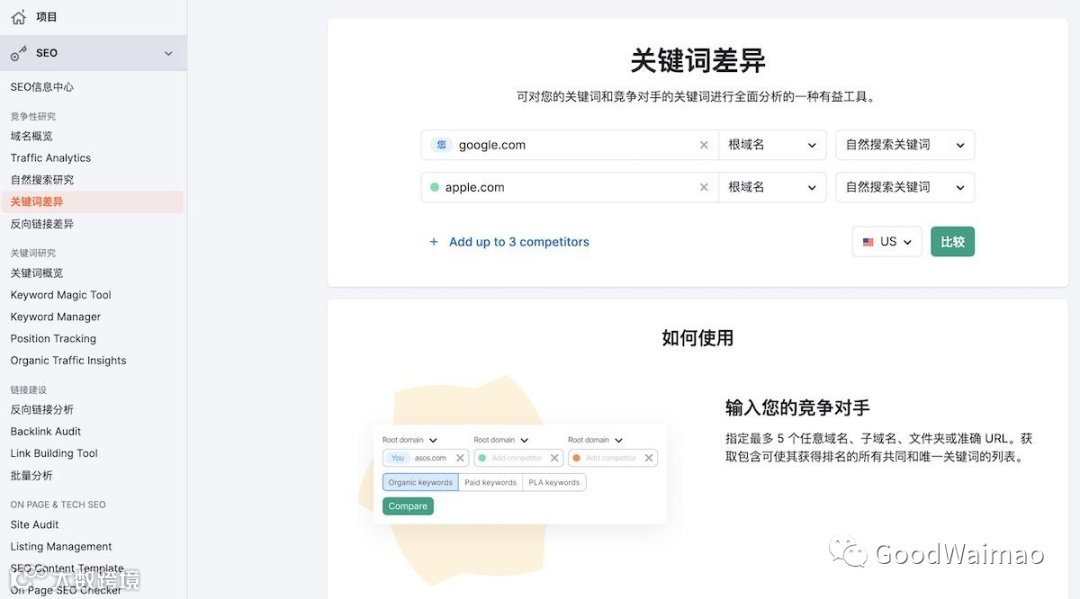
Task: Open Link Building Tool
Action: [x=54, y=453]
